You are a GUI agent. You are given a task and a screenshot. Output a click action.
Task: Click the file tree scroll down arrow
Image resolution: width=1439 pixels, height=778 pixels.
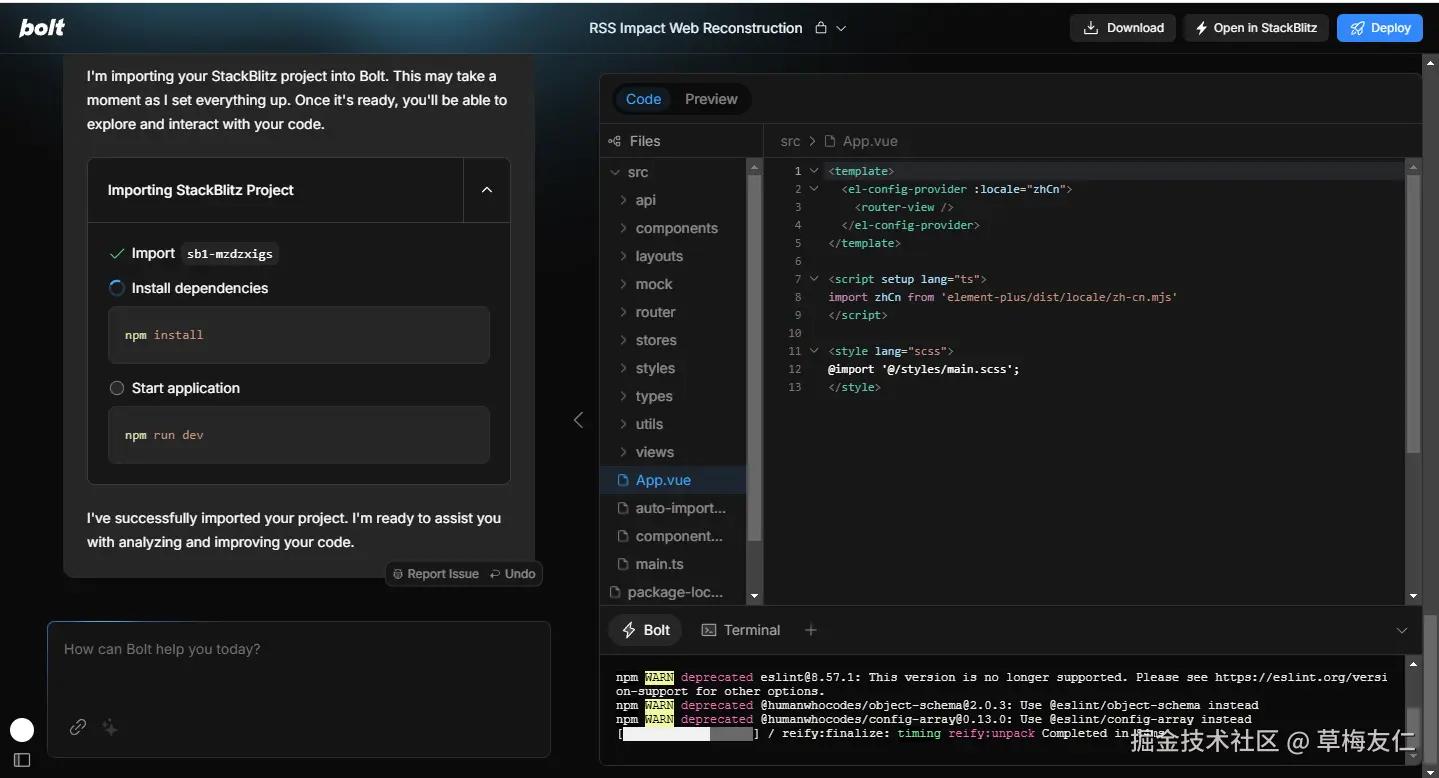[x=755, y=596]
